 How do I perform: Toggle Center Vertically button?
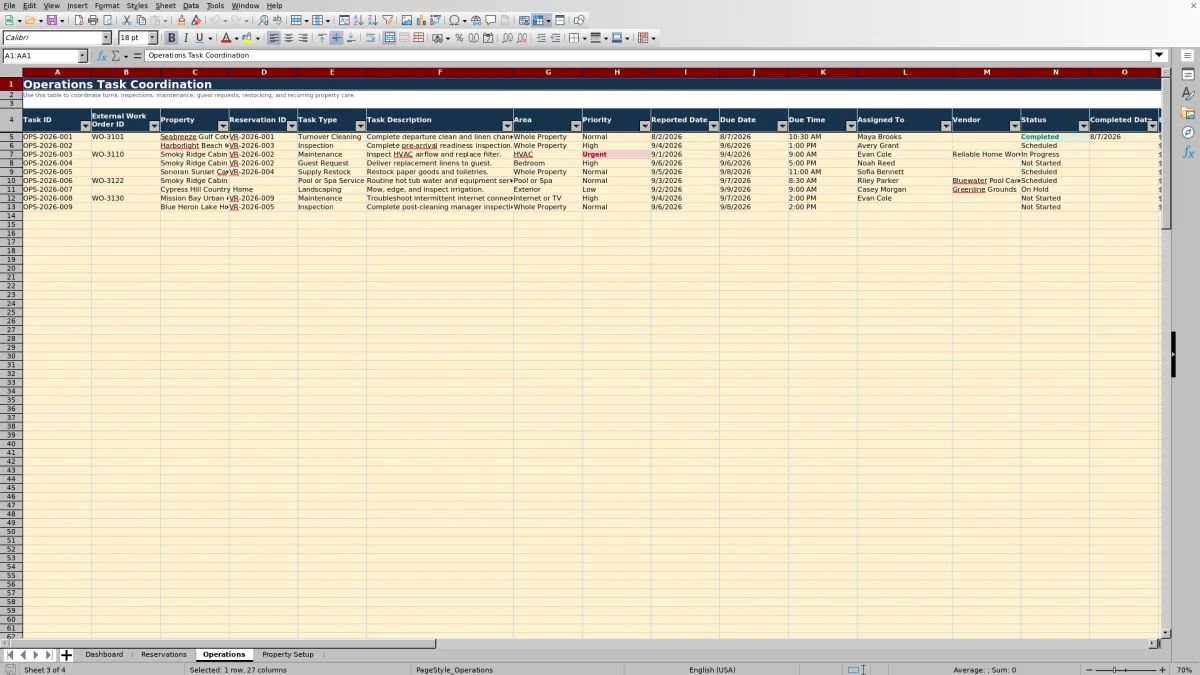point(336,38)
